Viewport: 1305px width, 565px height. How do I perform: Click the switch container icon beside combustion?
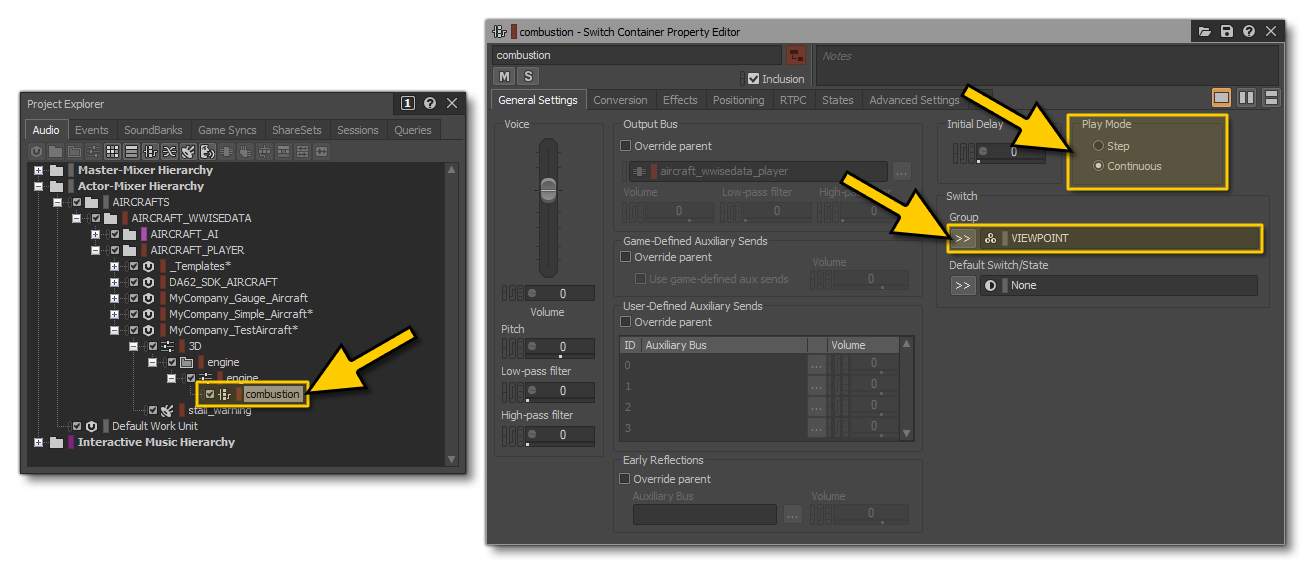[x=225, y=394]
